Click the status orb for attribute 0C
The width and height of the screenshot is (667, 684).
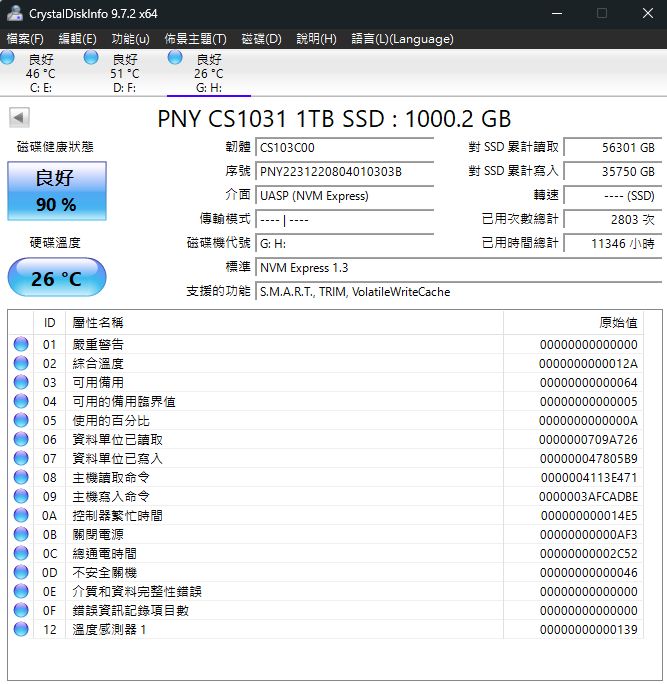pos(21,553)
